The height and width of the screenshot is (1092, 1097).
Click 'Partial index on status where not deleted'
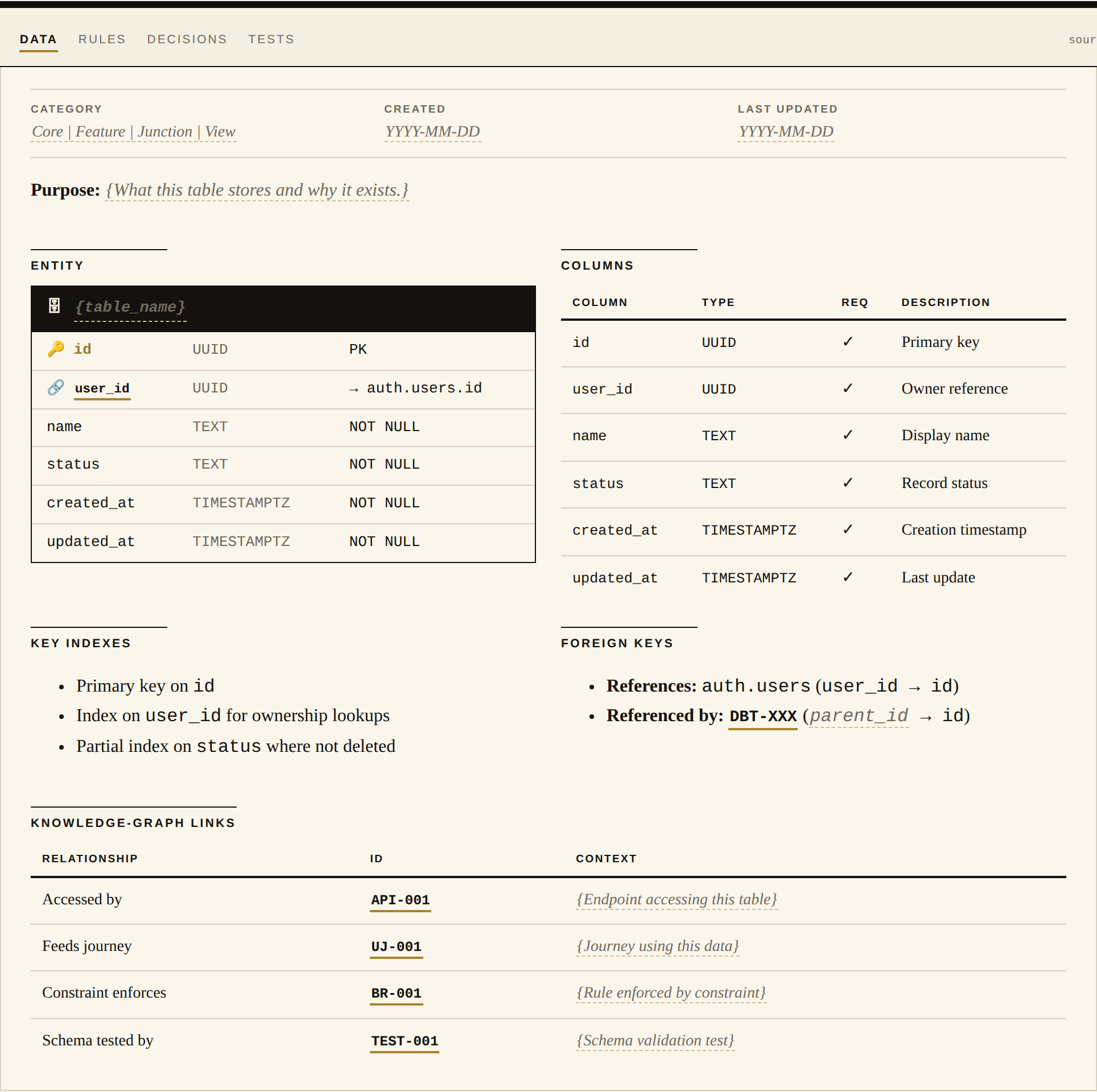(x=236, y=746)
